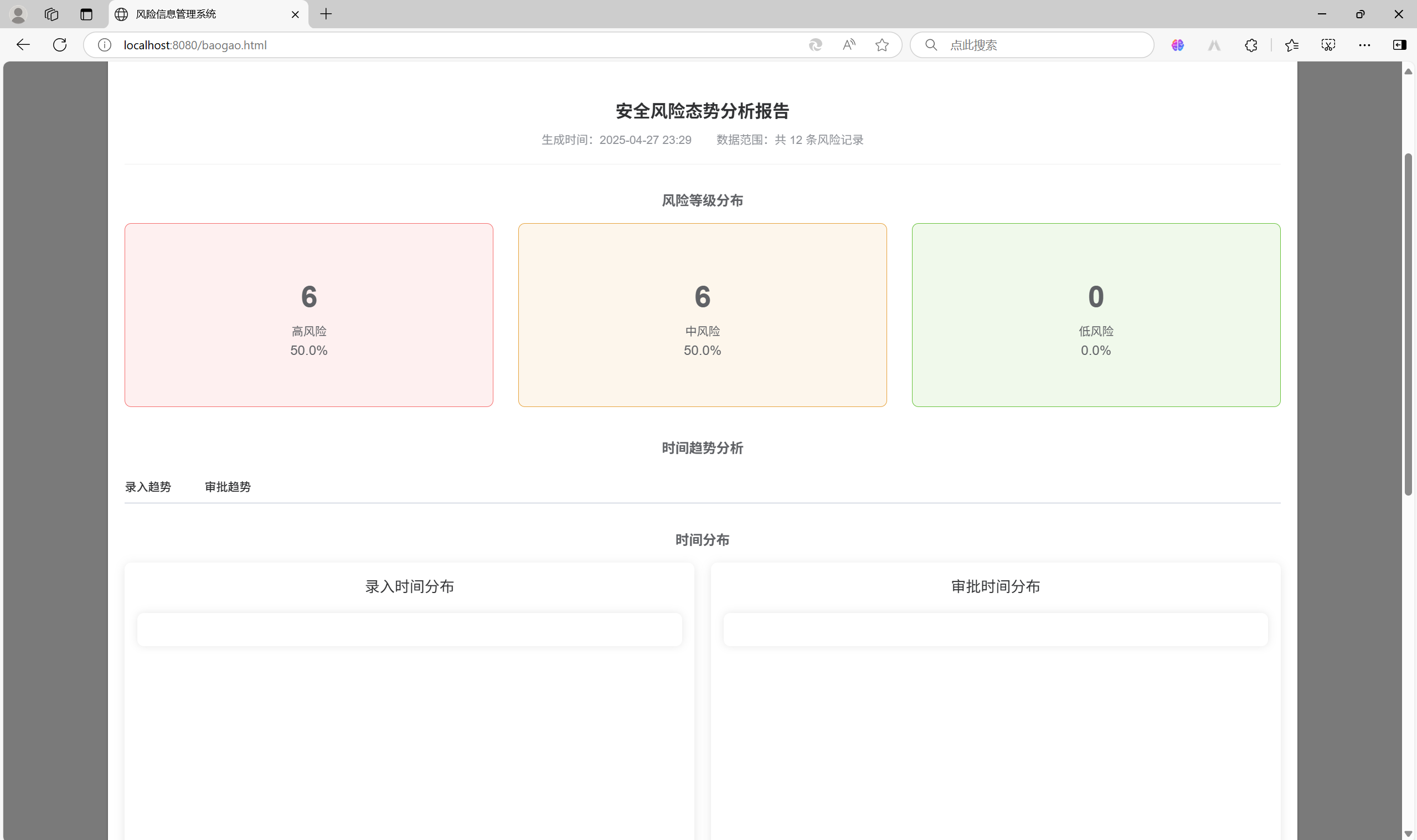1417x840 pixels.
Task: Click the 高风险 statistics card
Action: 309,315
